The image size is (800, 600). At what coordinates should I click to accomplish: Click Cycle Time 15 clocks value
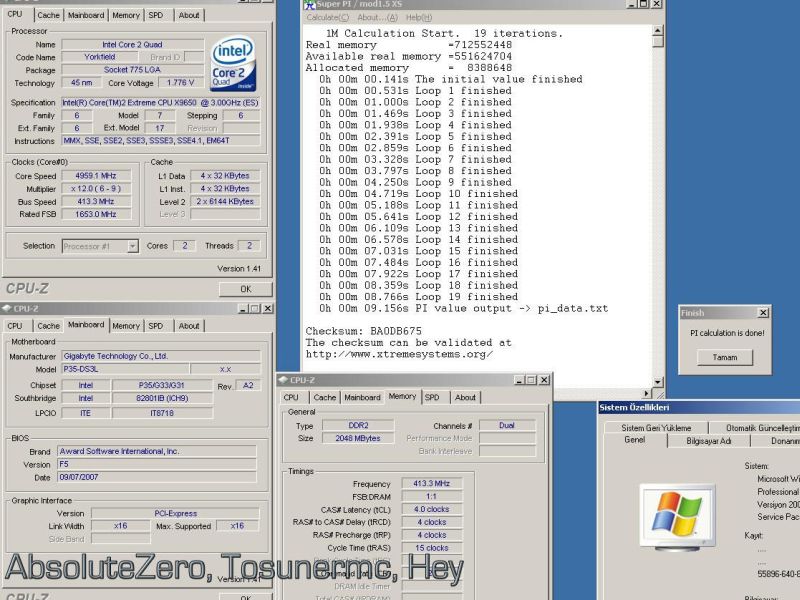(432, 547)
